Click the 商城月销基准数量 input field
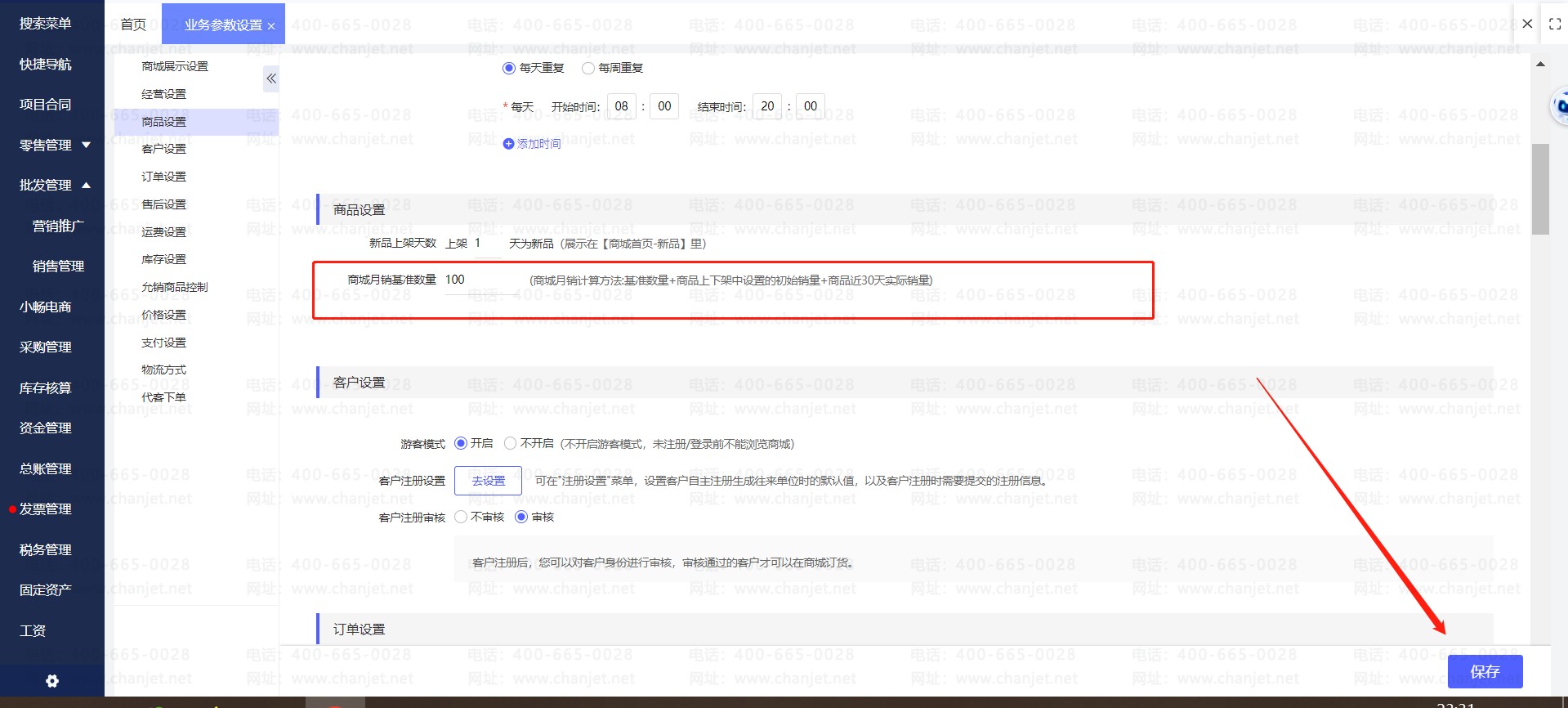The width and height of the screenshot is (1568, 708). tap(482, 280)
